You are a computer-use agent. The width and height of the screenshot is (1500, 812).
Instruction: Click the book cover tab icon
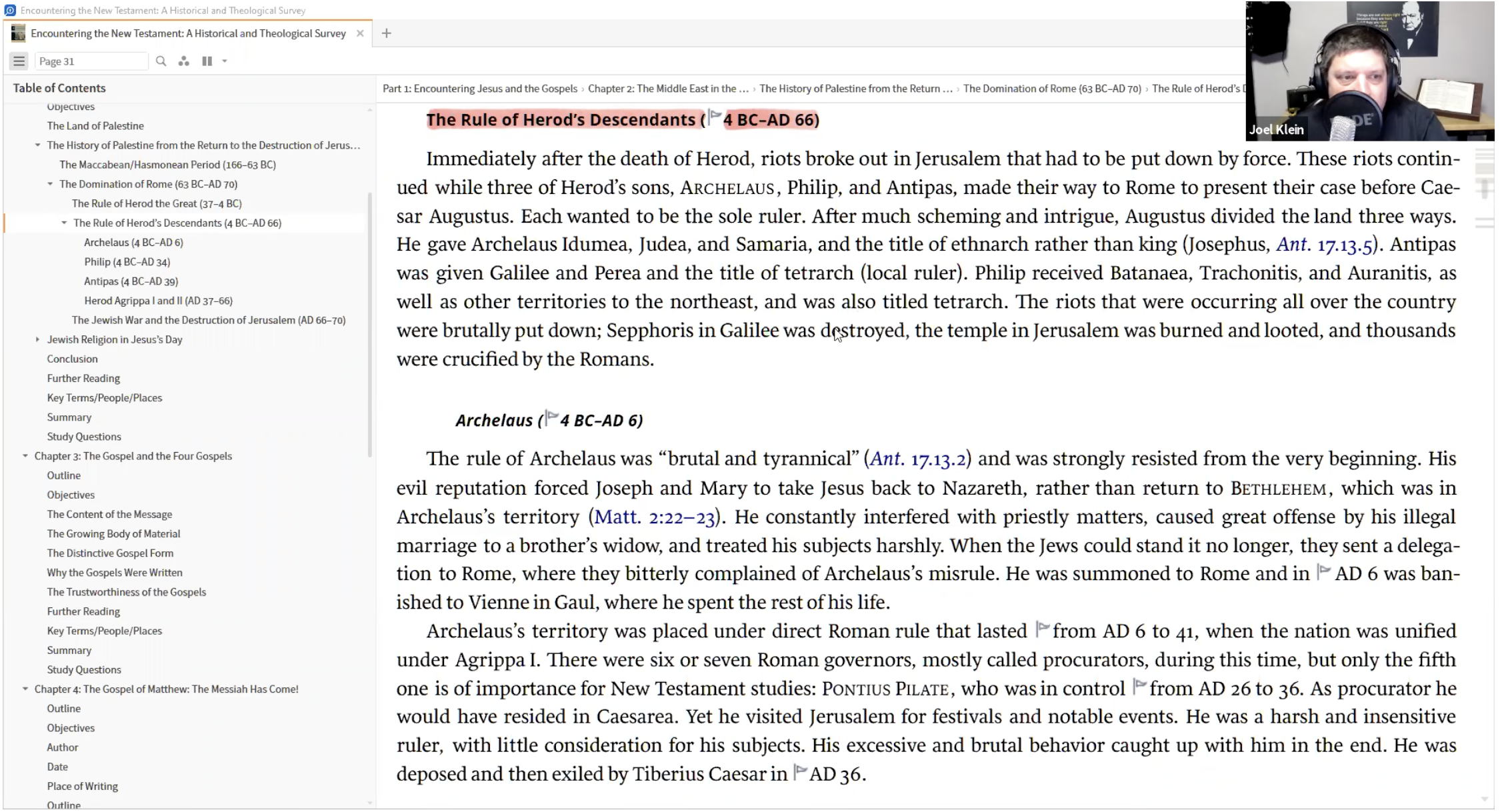[x=18, y=33]
